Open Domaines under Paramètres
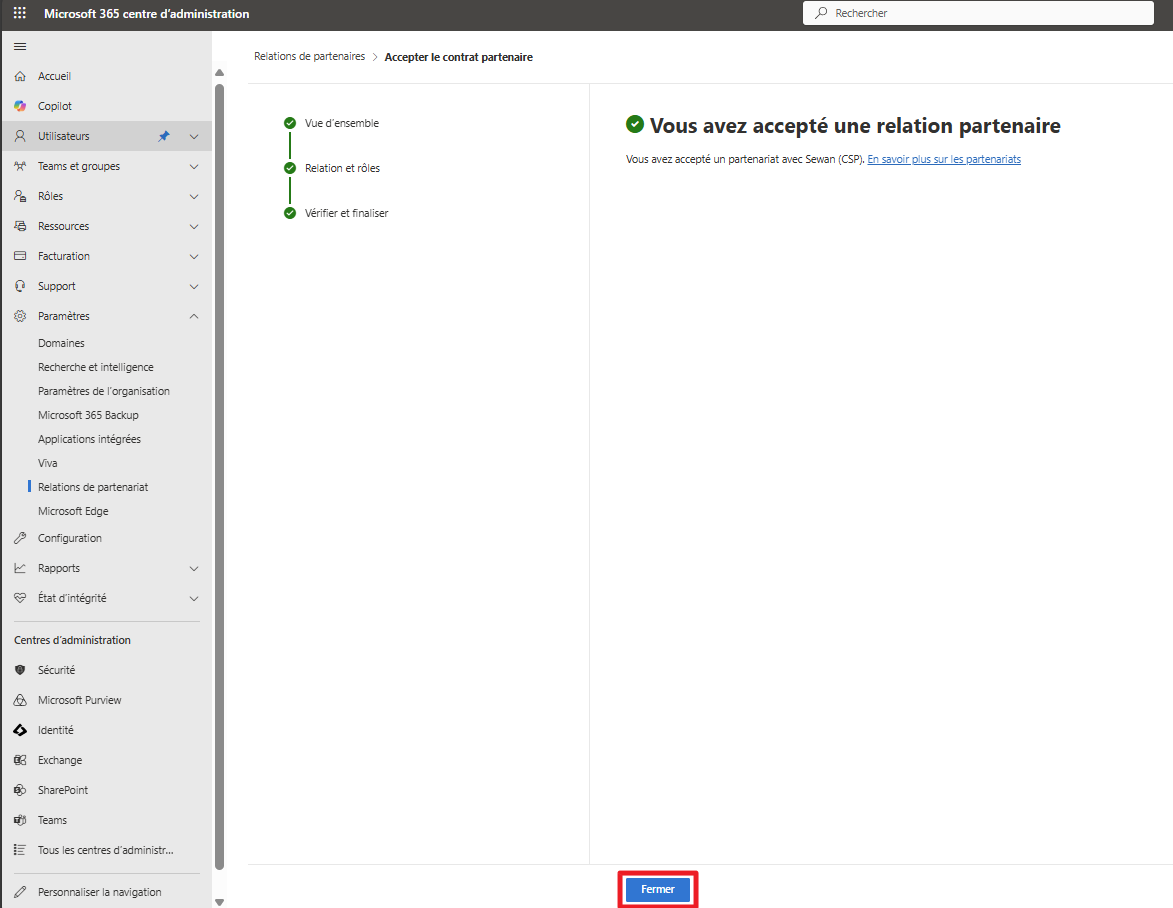 (x=61, y=343)
